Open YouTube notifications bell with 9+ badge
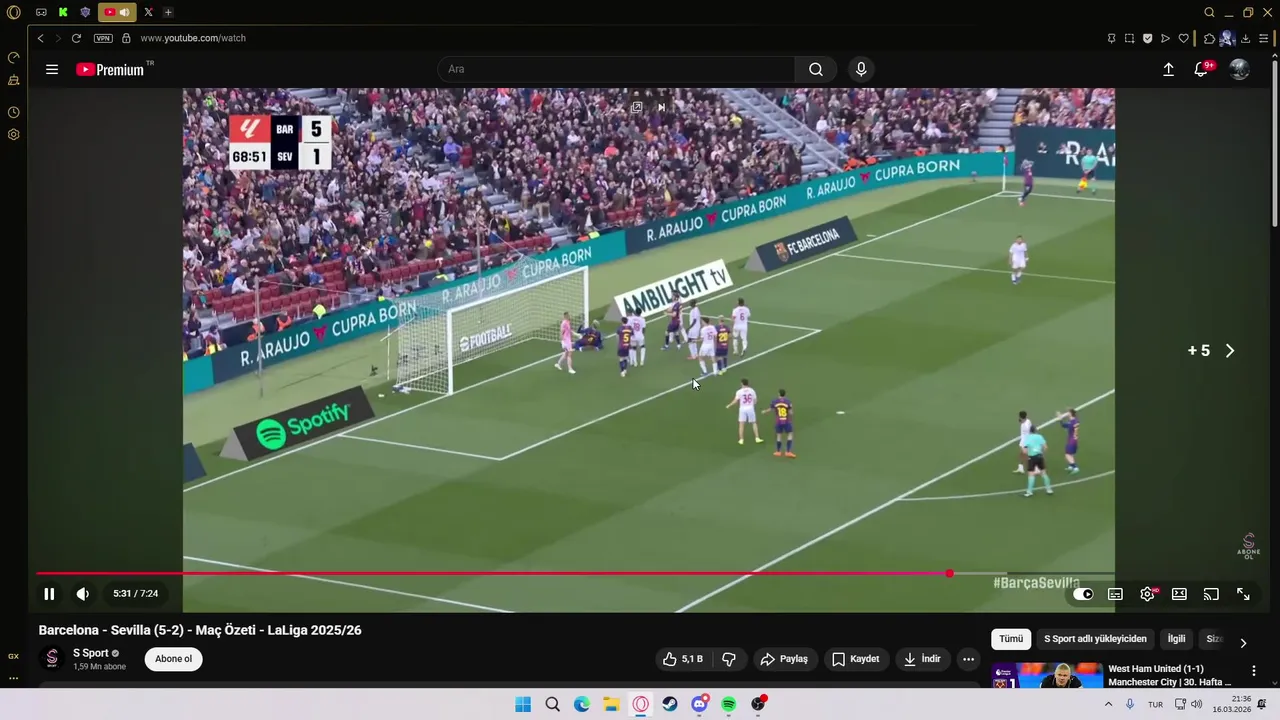1280x720 pixels. point(1203,69)
